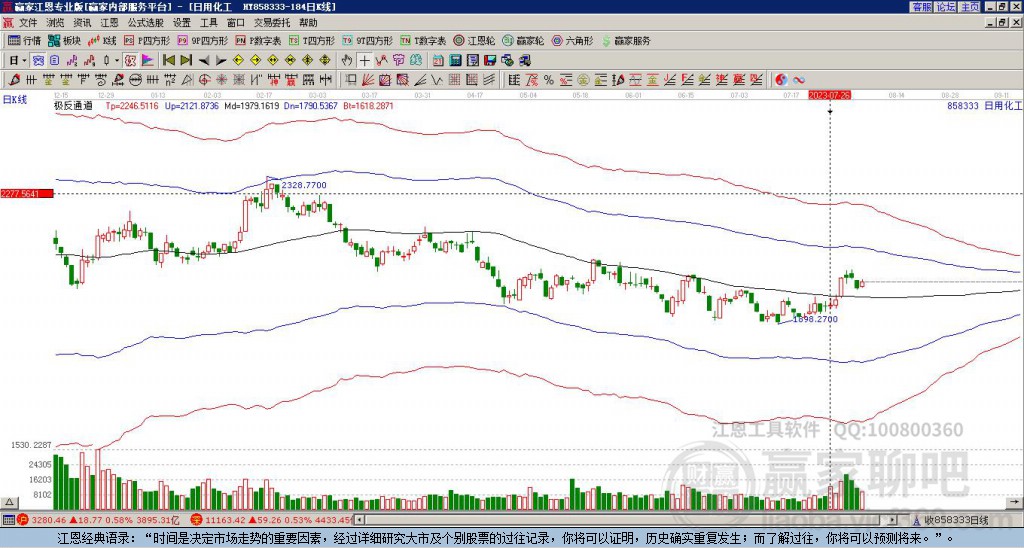Click the yin-yang taiji icon
Image resolution: width=1024 pixels, height=548 pixels.
(x=781, y=80)
